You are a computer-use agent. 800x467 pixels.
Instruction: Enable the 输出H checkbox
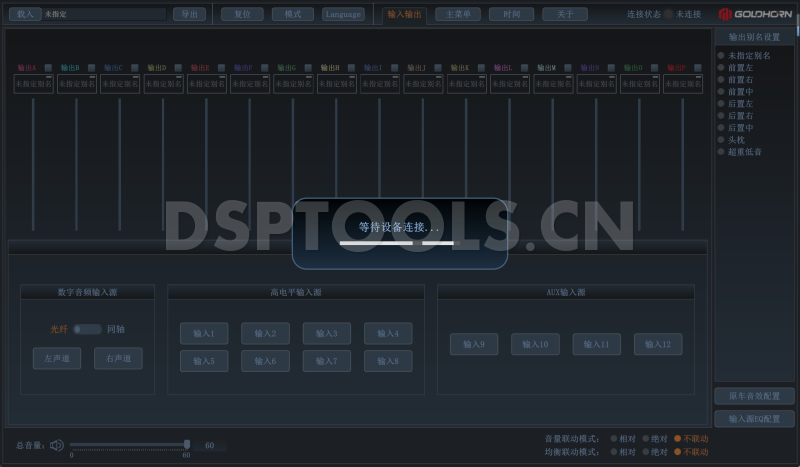(x=352, y=68)
